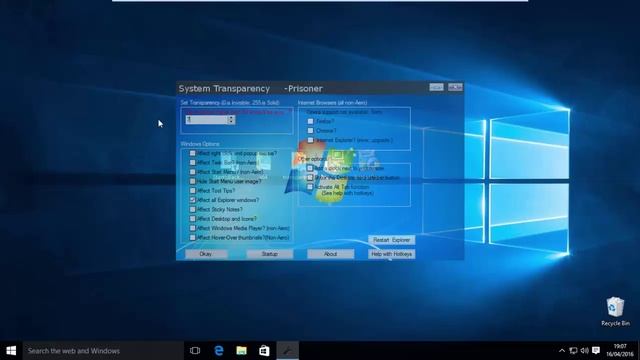The image size is (640, 360).
Task: Click the Okay button
Action: coord(206,254)
